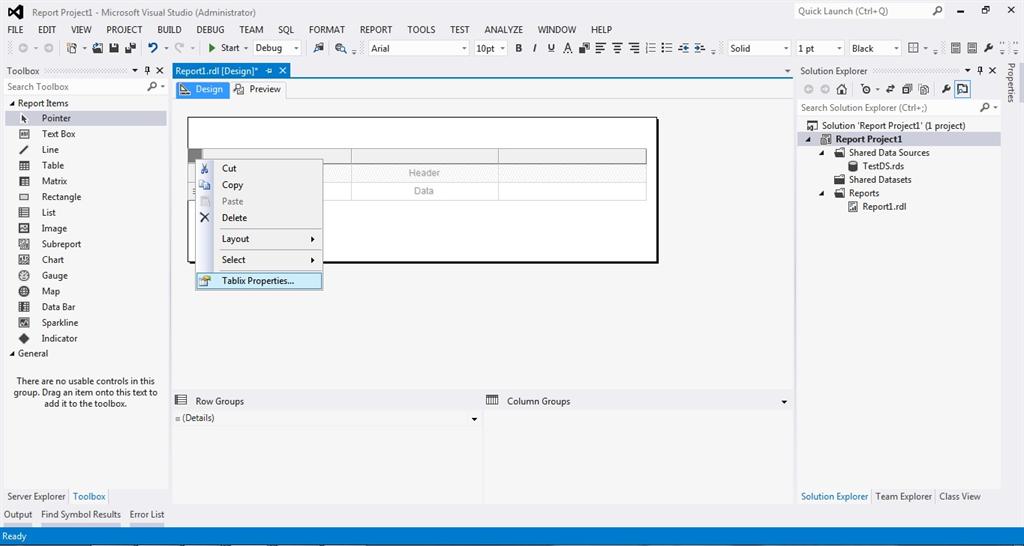Image resolution: width=1024 pixels, height=546 pixels.
Task: Click the Save (single floppy disk) toolbar icon
Action: pyautogui.click(x=114, y=48)
